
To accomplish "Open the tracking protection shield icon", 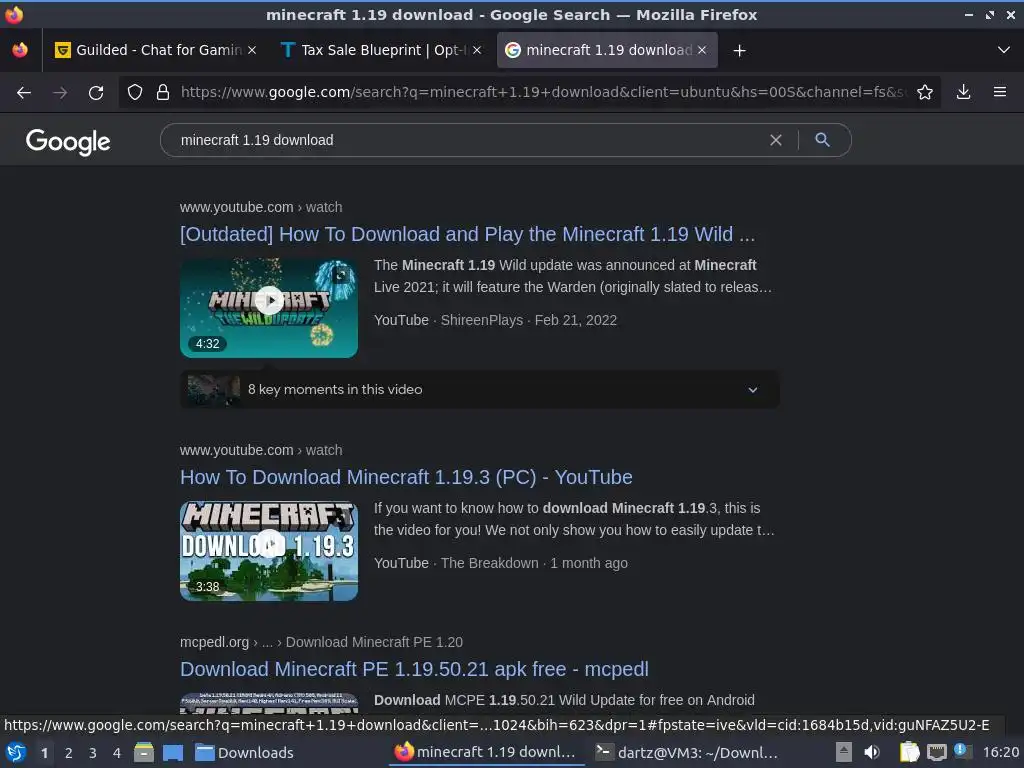I will (x=135, y=92).
